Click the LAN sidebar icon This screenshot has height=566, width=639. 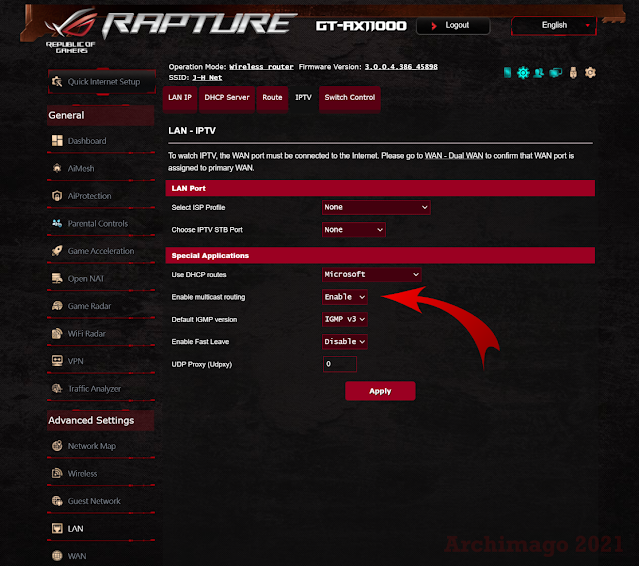pos(57,529)
